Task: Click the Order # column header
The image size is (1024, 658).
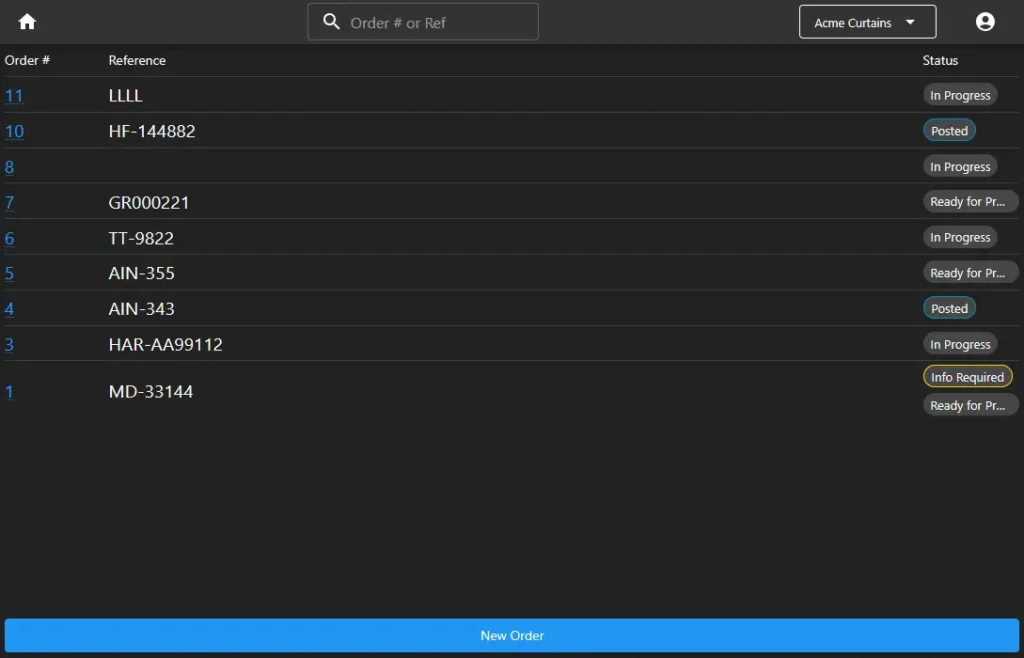Action: coord(27,60)
